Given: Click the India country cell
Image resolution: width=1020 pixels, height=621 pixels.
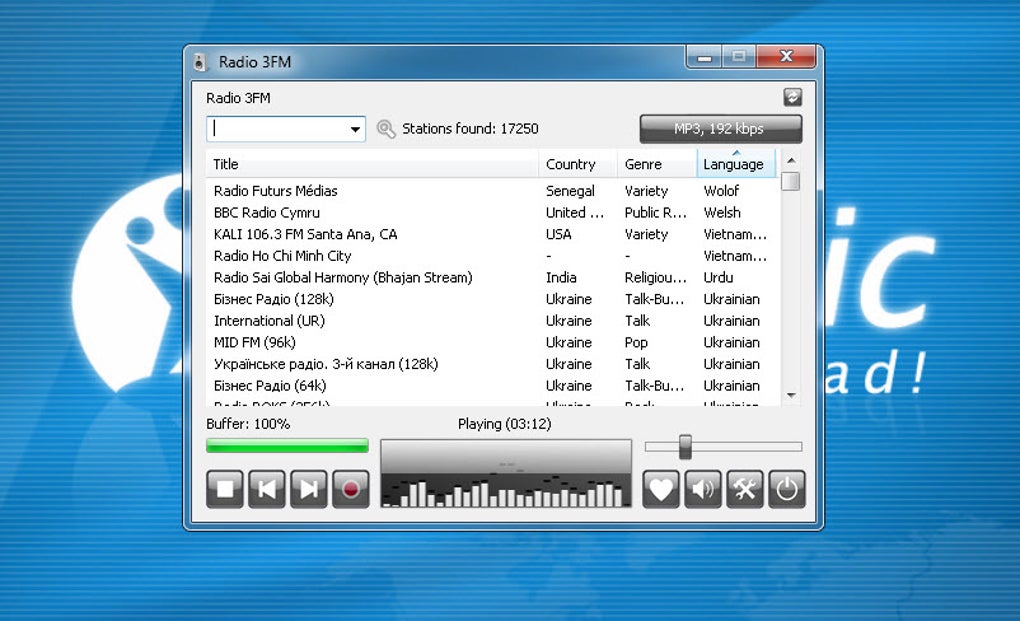Looking at the screenshot, I should pos(561,278).
